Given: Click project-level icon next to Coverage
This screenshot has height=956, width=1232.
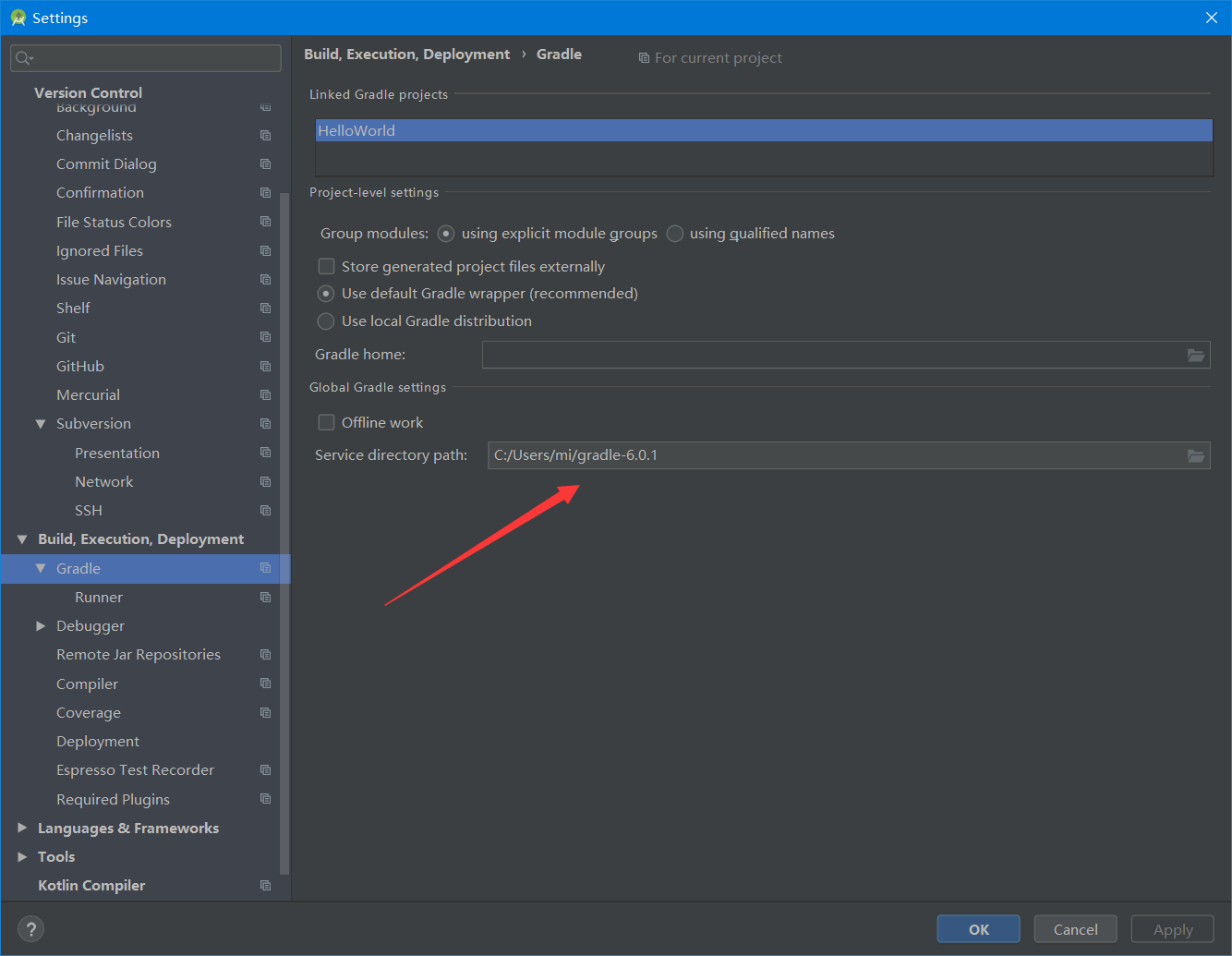Looking at the screenshot, I should [x=265, y=713].
